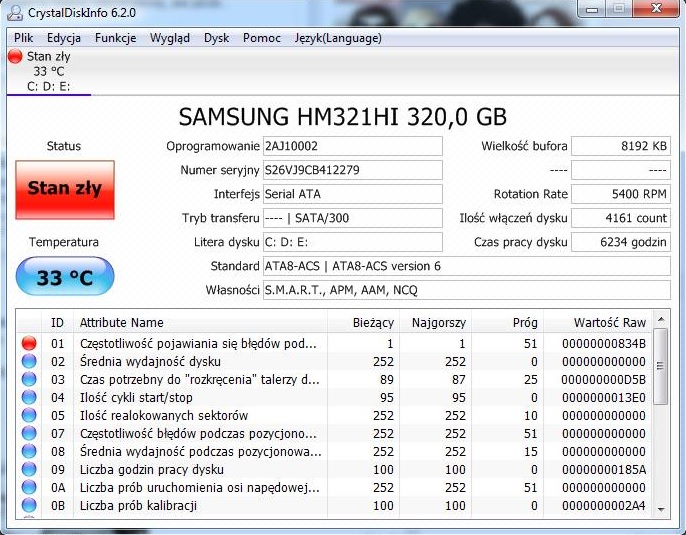The width and height of the screenshot is (686, 535).
Task: Minimize the CrystalDiskInfo window
Action: [x=592, y=9]
